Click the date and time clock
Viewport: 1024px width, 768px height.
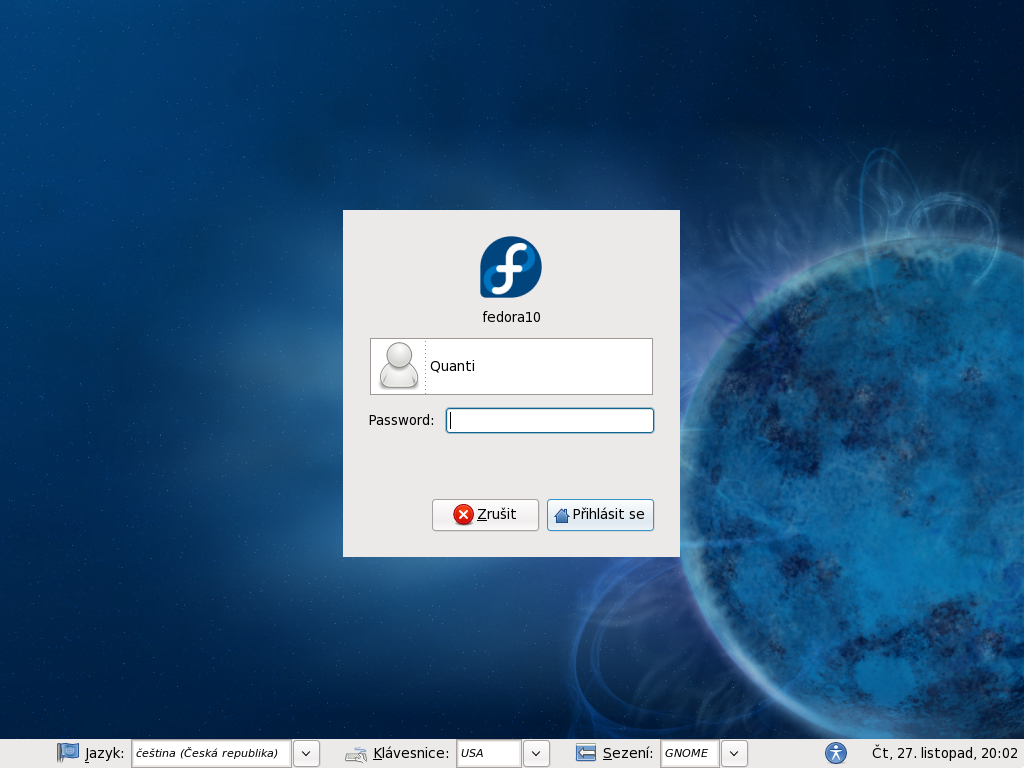[944, 753]
